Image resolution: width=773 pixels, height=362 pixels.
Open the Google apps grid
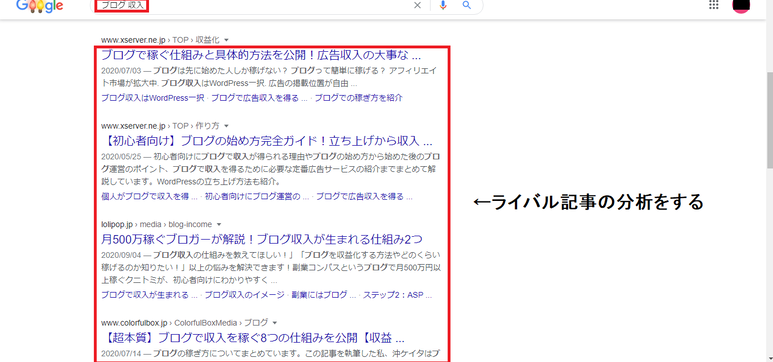713,5
